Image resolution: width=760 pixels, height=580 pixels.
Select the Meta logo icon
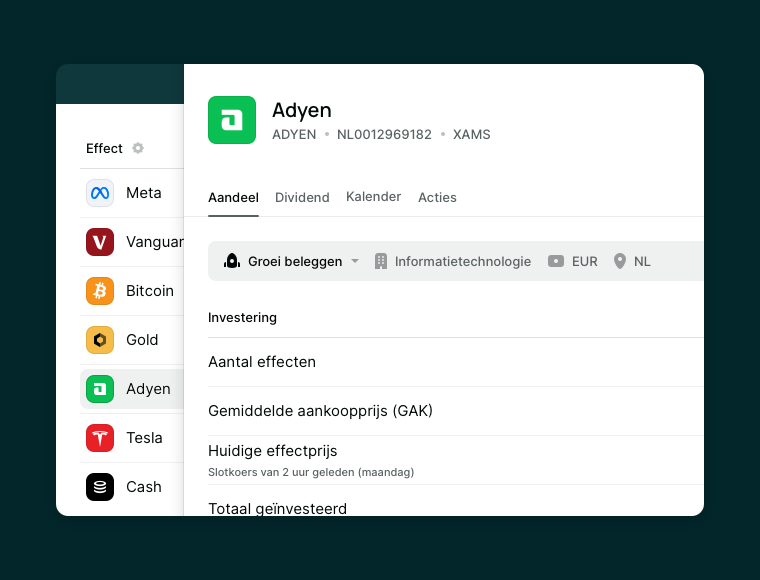coord(100,193)
